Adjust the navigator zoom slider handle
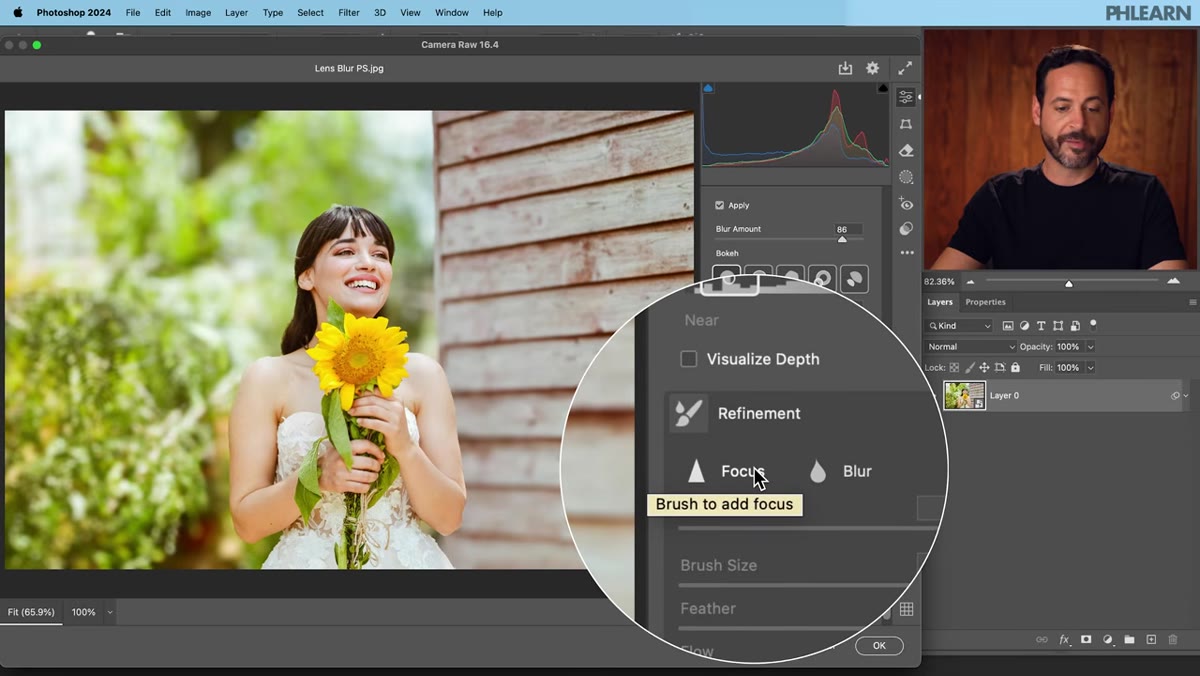Screen dimensions: 1200x676 click(1069, 284)
